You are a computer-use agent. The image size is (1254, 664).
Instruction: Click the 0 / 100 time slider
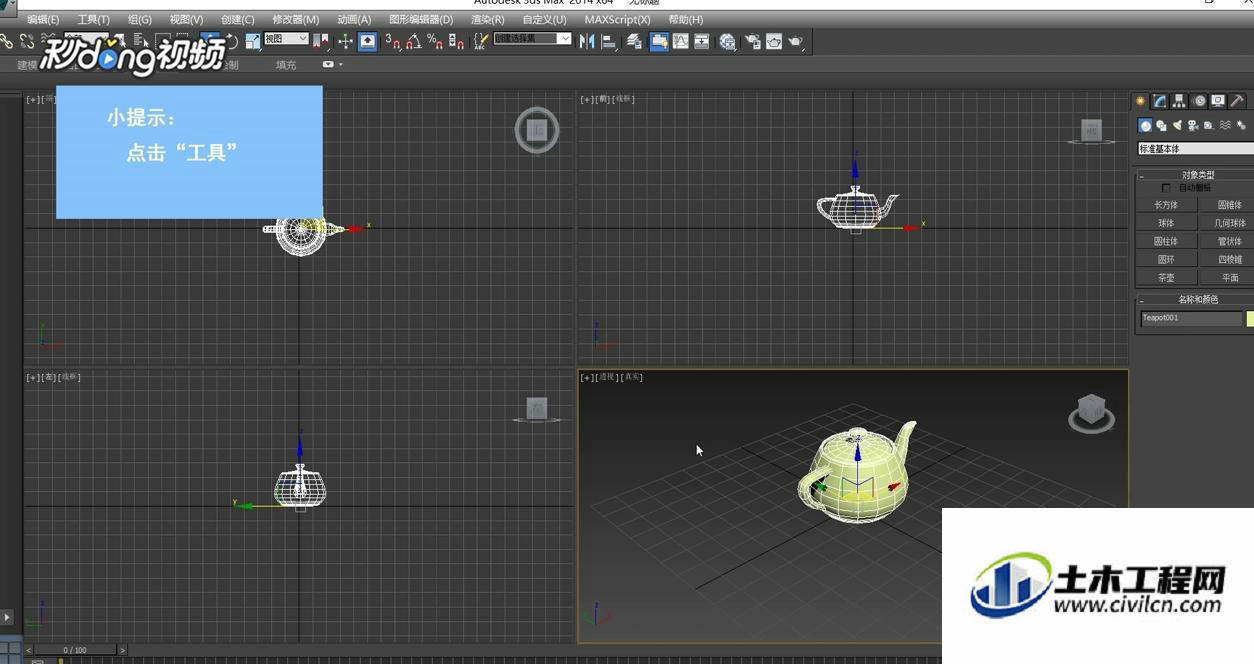(75, 650)
